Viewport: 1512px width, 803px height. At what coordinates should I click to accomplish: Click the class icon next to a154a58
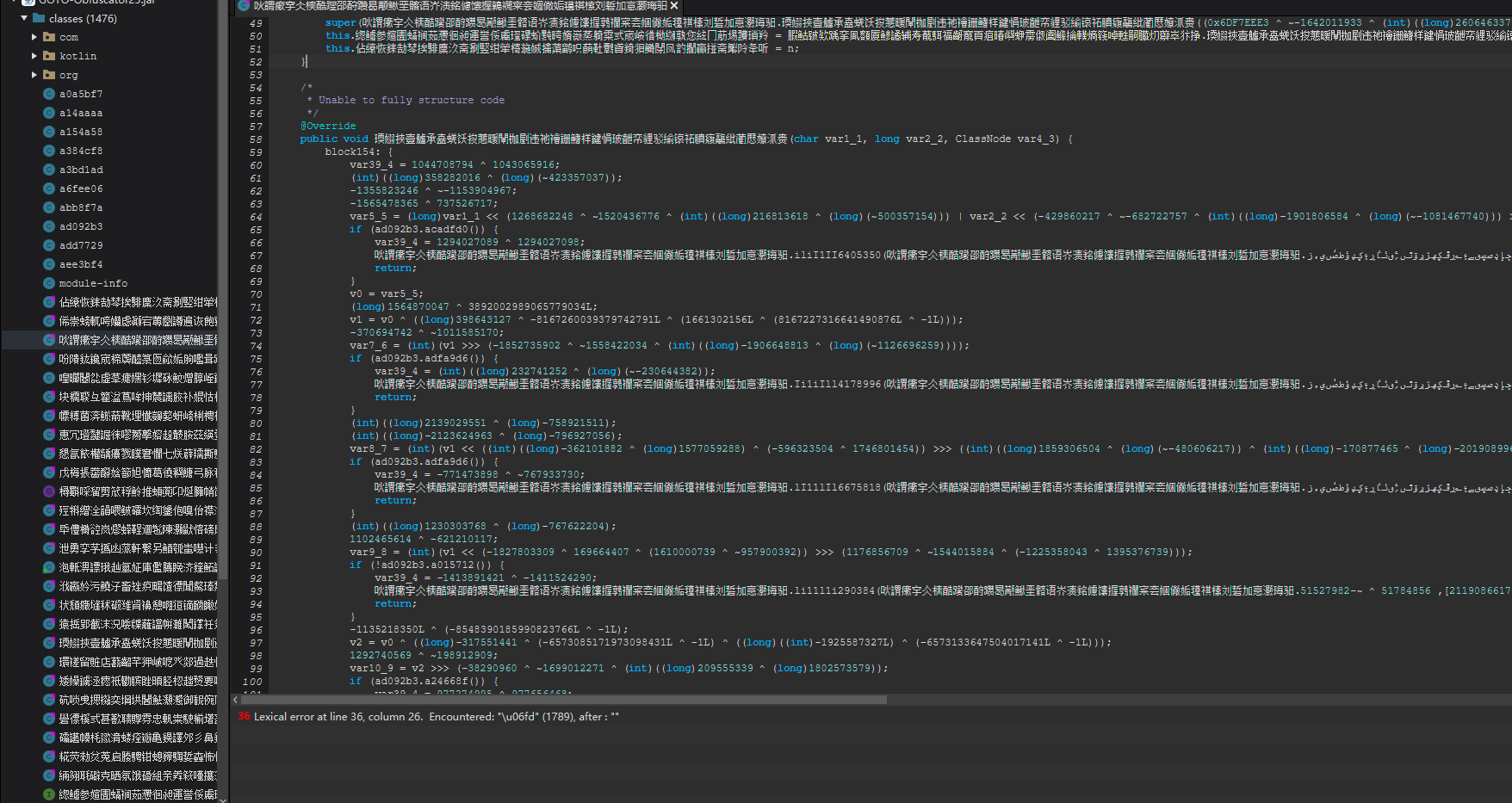click(49, 132)
